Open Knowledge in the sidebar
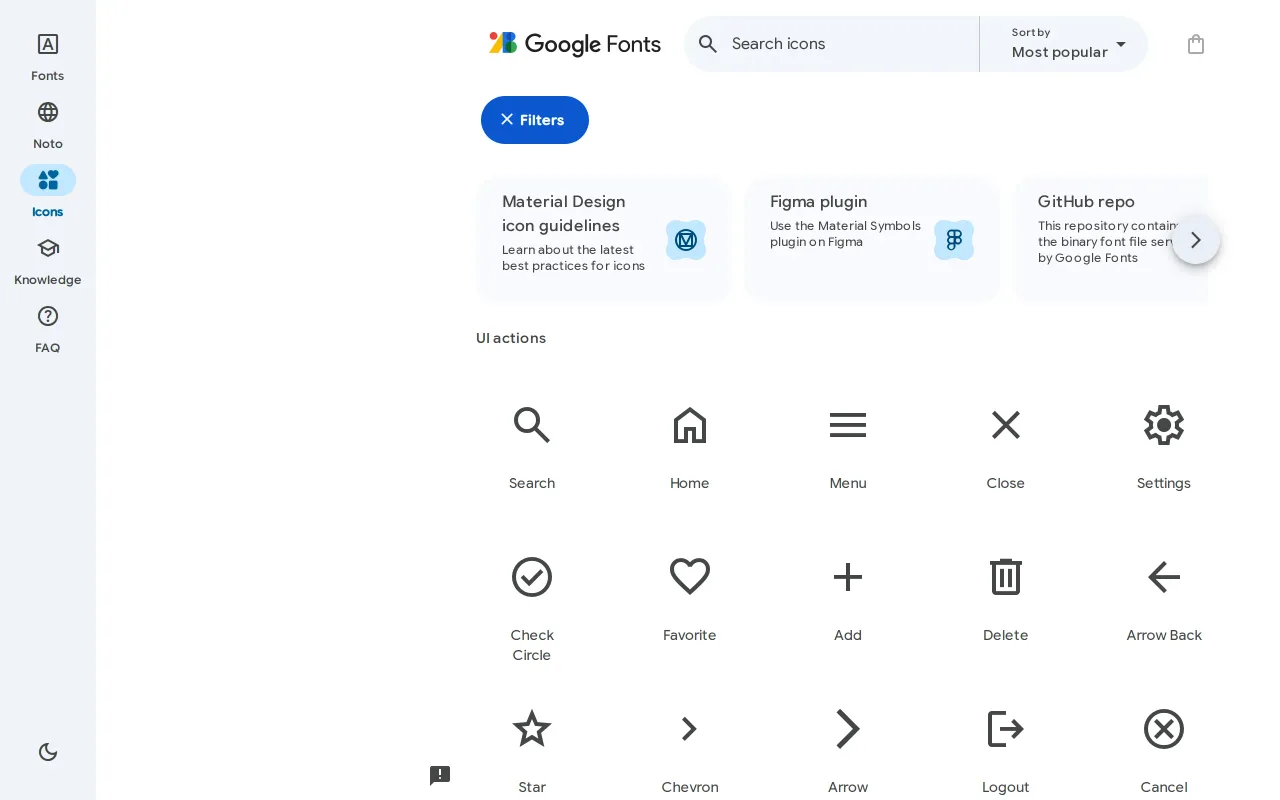The width and height of the screenshot is (1280, 800). click(x=48, y=262)
